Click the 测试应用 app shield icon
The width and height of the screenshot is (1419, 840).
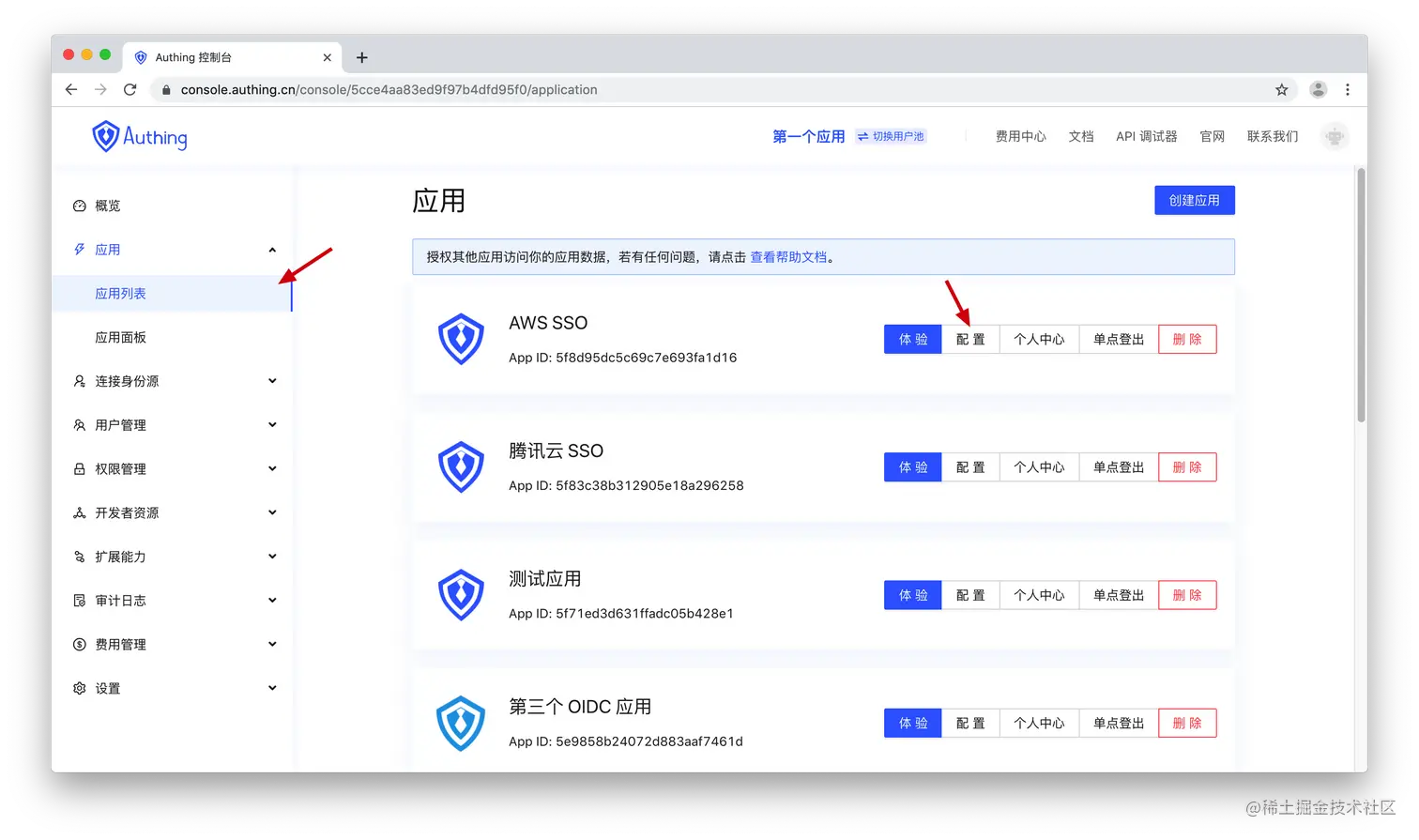click(461, 594)
